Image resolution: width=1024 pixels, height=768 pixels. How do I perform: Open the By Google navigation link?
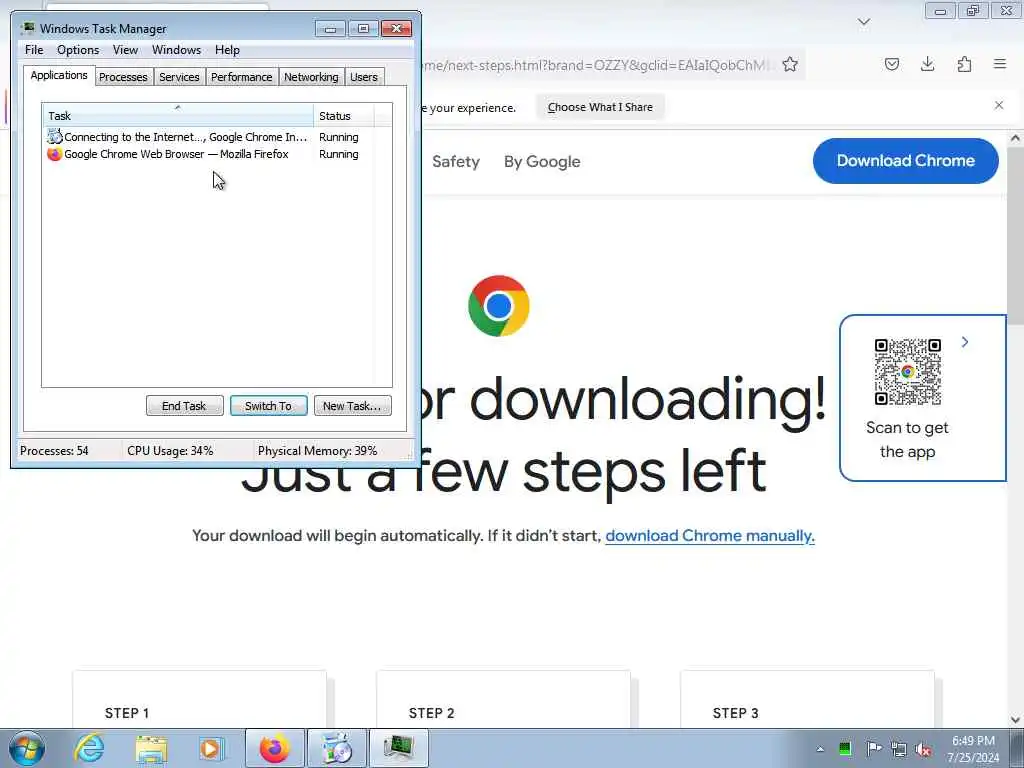pyautogui.click(x=542, y=161)
